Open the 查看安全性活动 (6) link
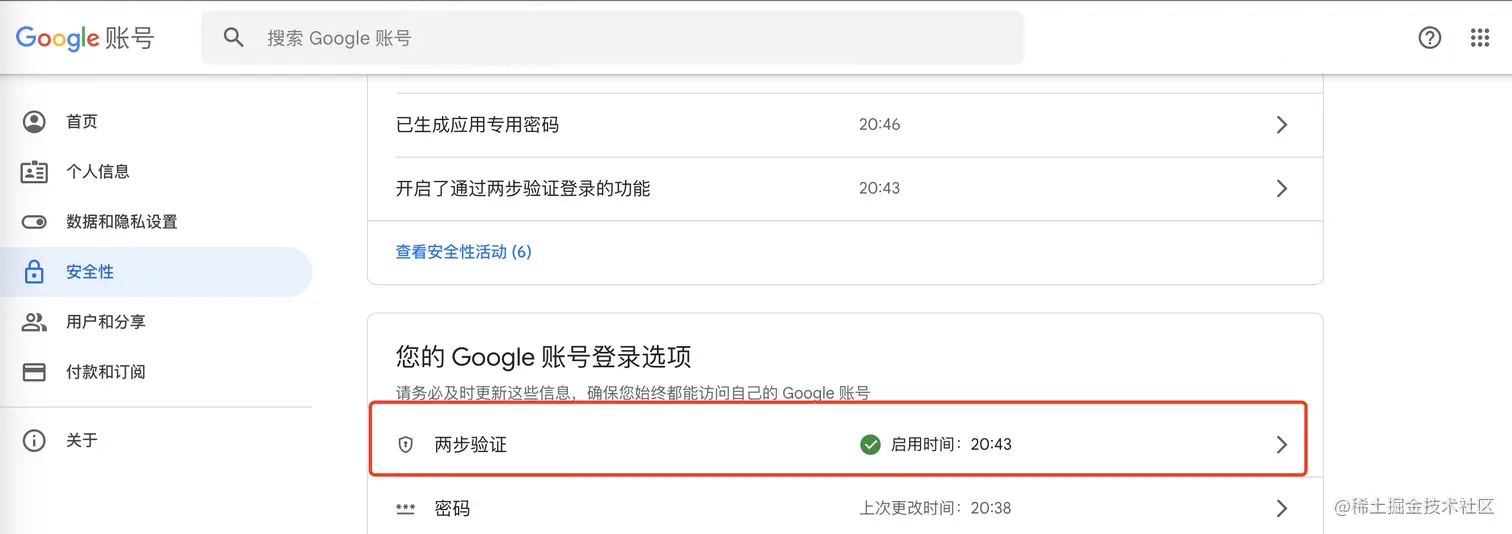Screen dimensions: 1512x534 [464, 252]
